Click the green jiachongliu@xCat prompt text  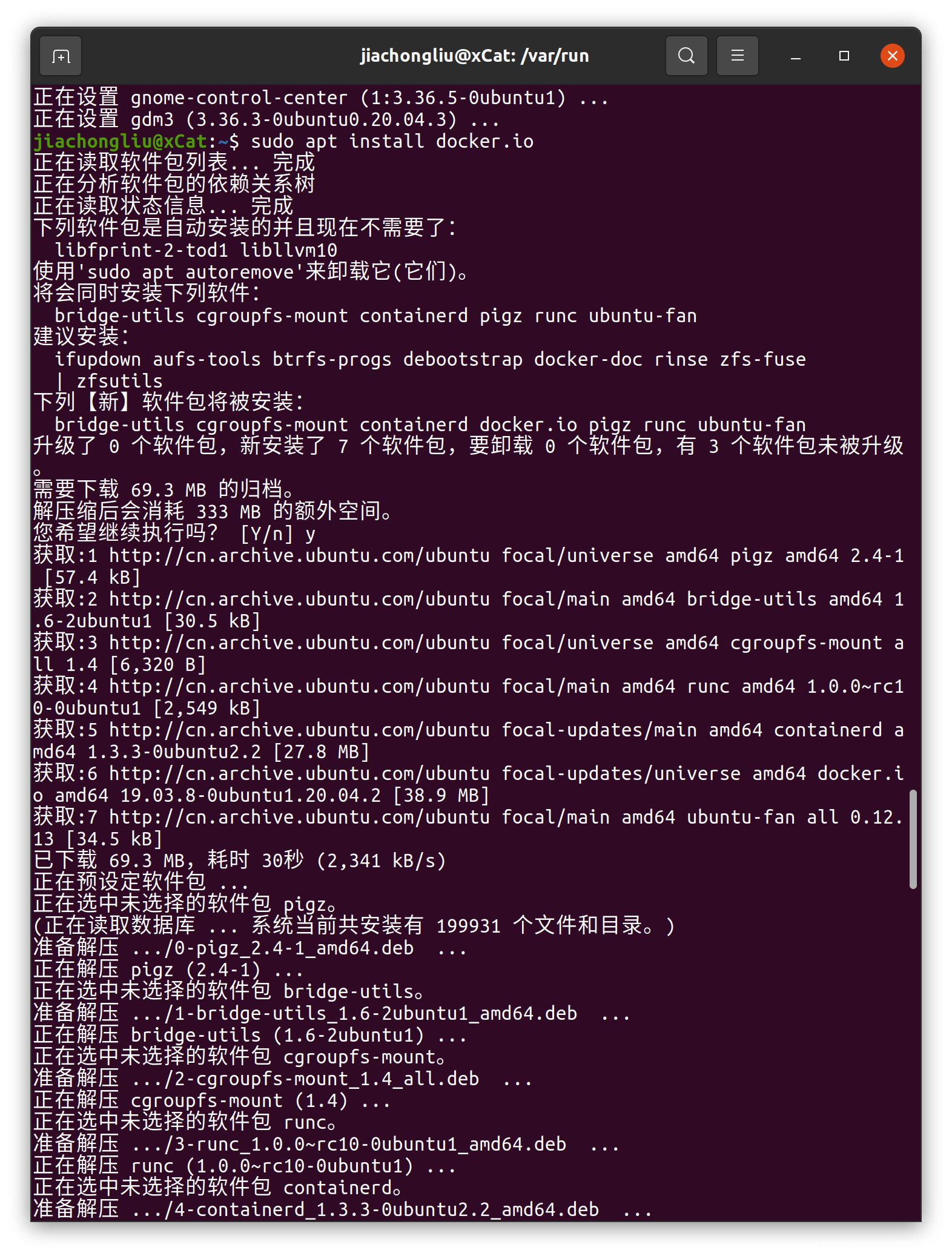click(x=121, y=141)
